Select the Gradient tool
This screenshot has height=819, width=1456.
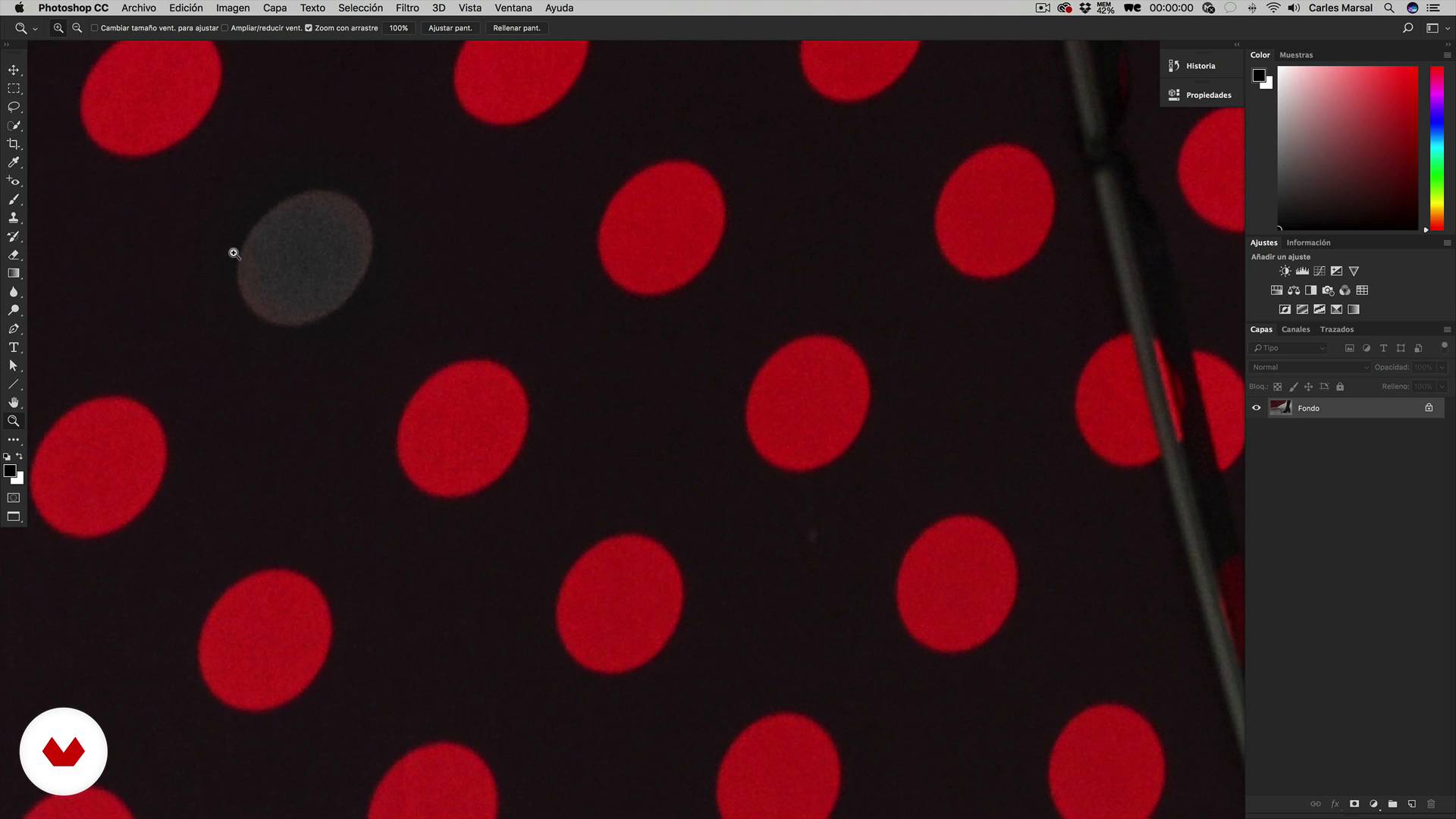(x=14, y=273)
